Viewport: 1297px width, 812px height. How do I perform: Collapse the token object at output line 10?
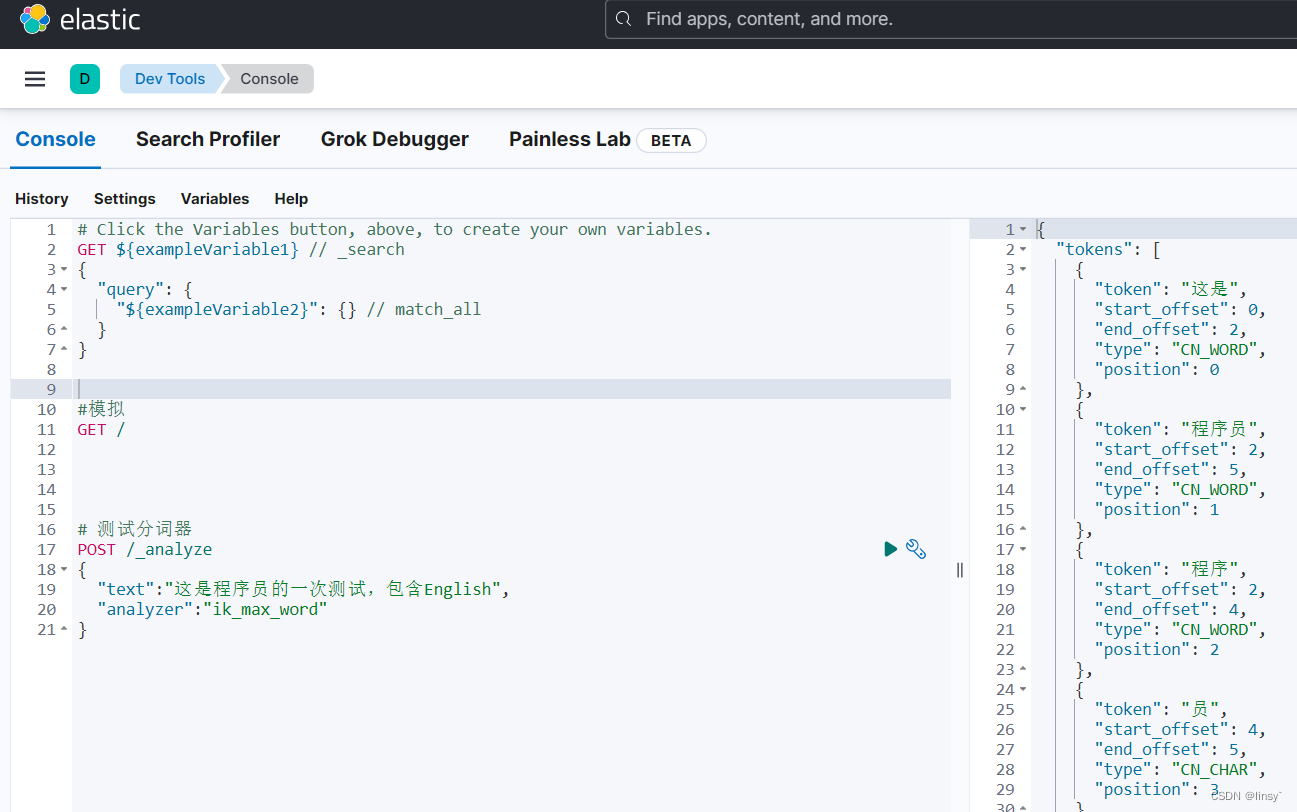point(1023,410)
